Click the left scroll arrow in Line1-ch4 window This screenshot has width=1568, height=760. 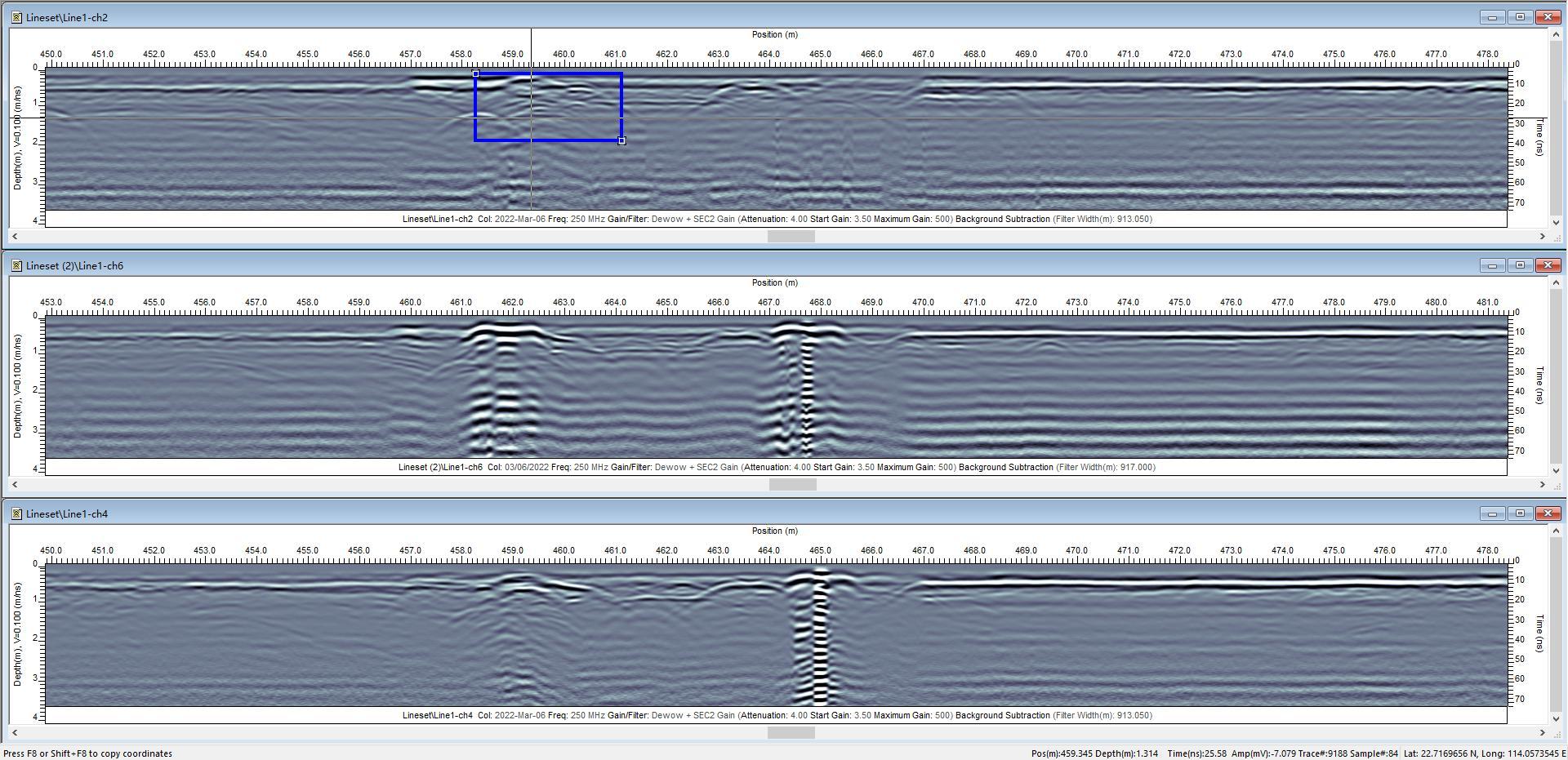click(16, 732)
